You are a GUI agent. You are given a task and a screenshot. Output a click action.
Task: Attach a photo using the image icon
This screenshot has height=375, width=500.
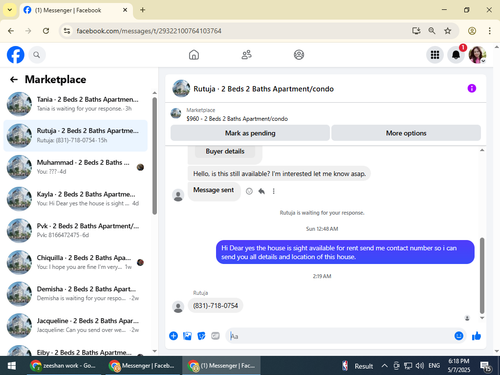click(187, 336)
